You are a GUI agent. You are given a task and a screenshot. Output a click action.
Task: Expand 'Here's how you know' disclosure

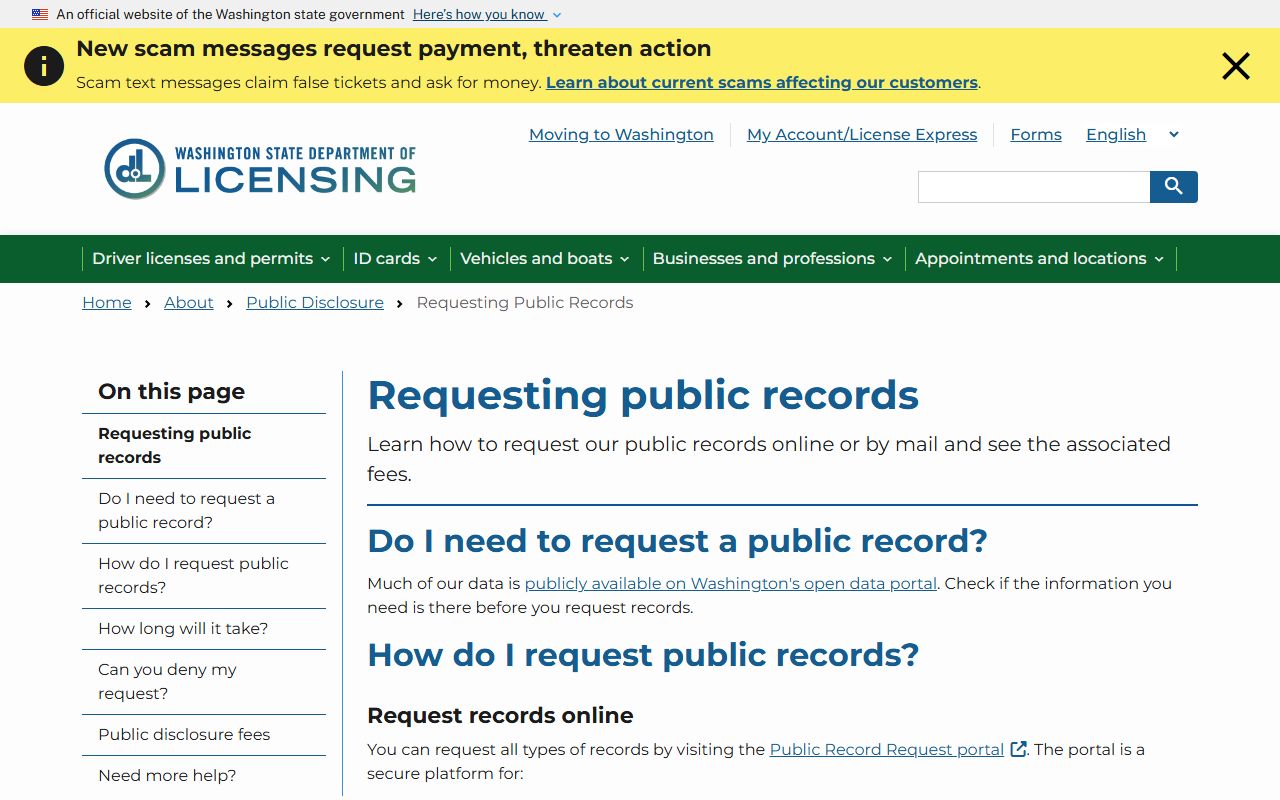[x=487, y=15]
